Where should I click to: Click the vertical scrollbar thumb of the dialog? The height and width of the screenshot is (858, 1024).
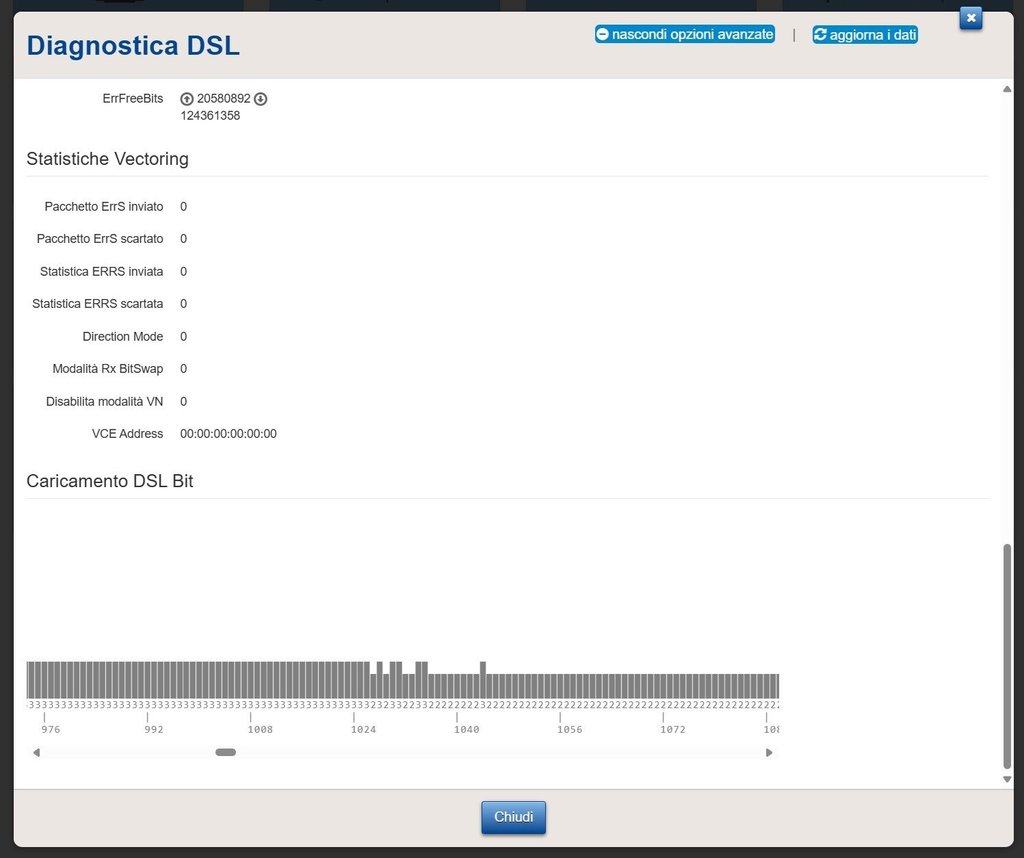1007,655
